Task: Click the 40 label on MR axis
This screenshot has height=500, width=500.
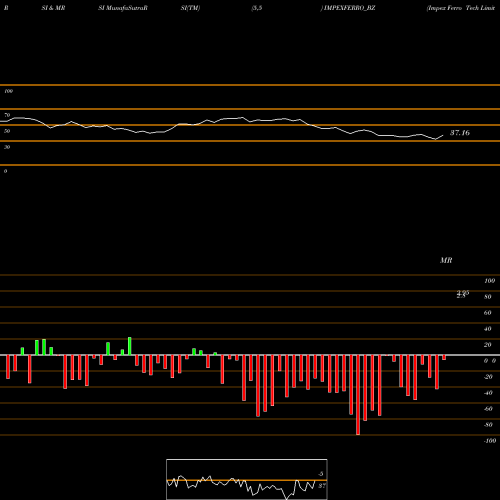Action: coord(488,329)
